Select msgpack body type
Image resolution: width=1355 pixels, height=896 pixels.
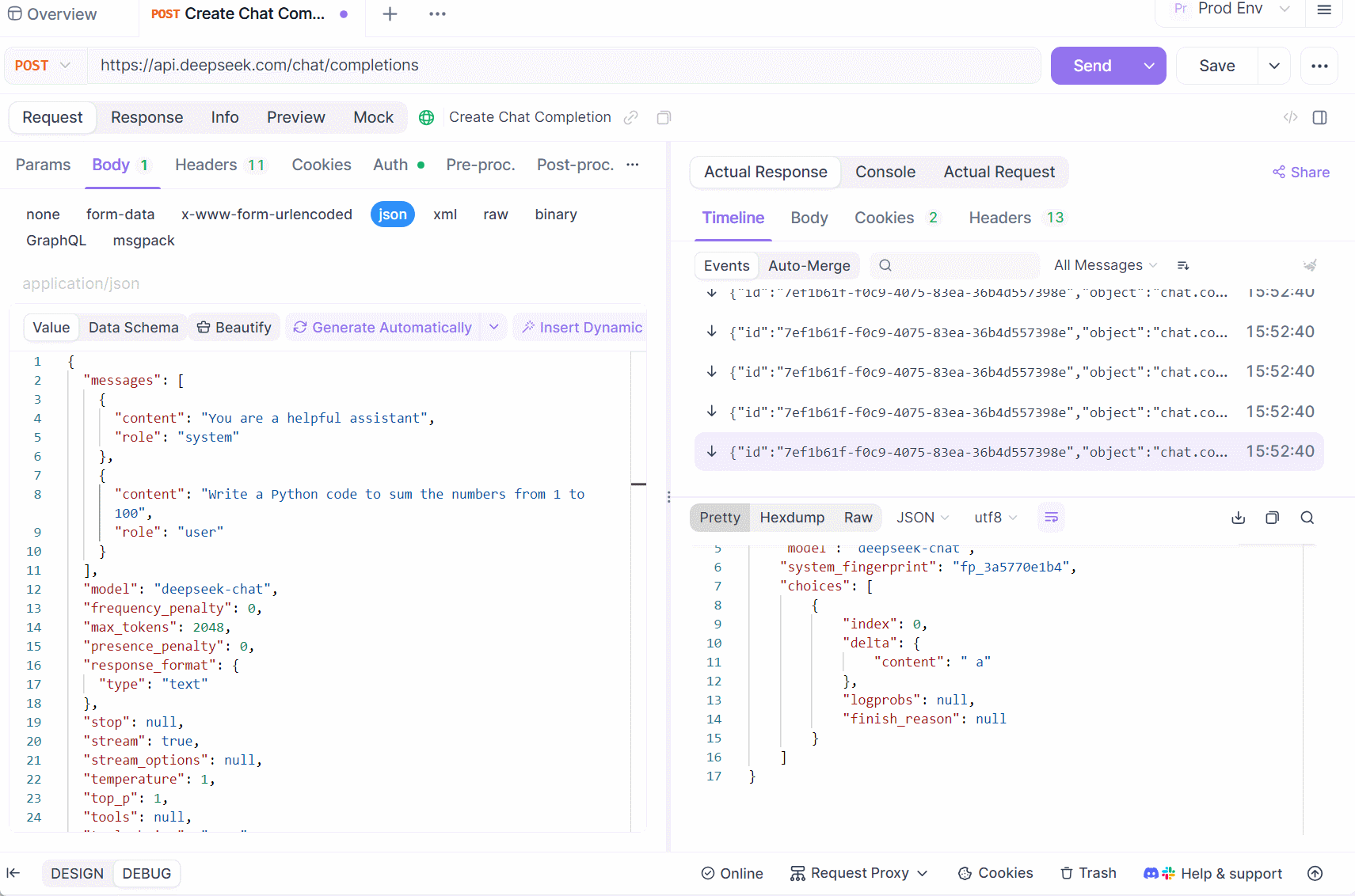144,241
